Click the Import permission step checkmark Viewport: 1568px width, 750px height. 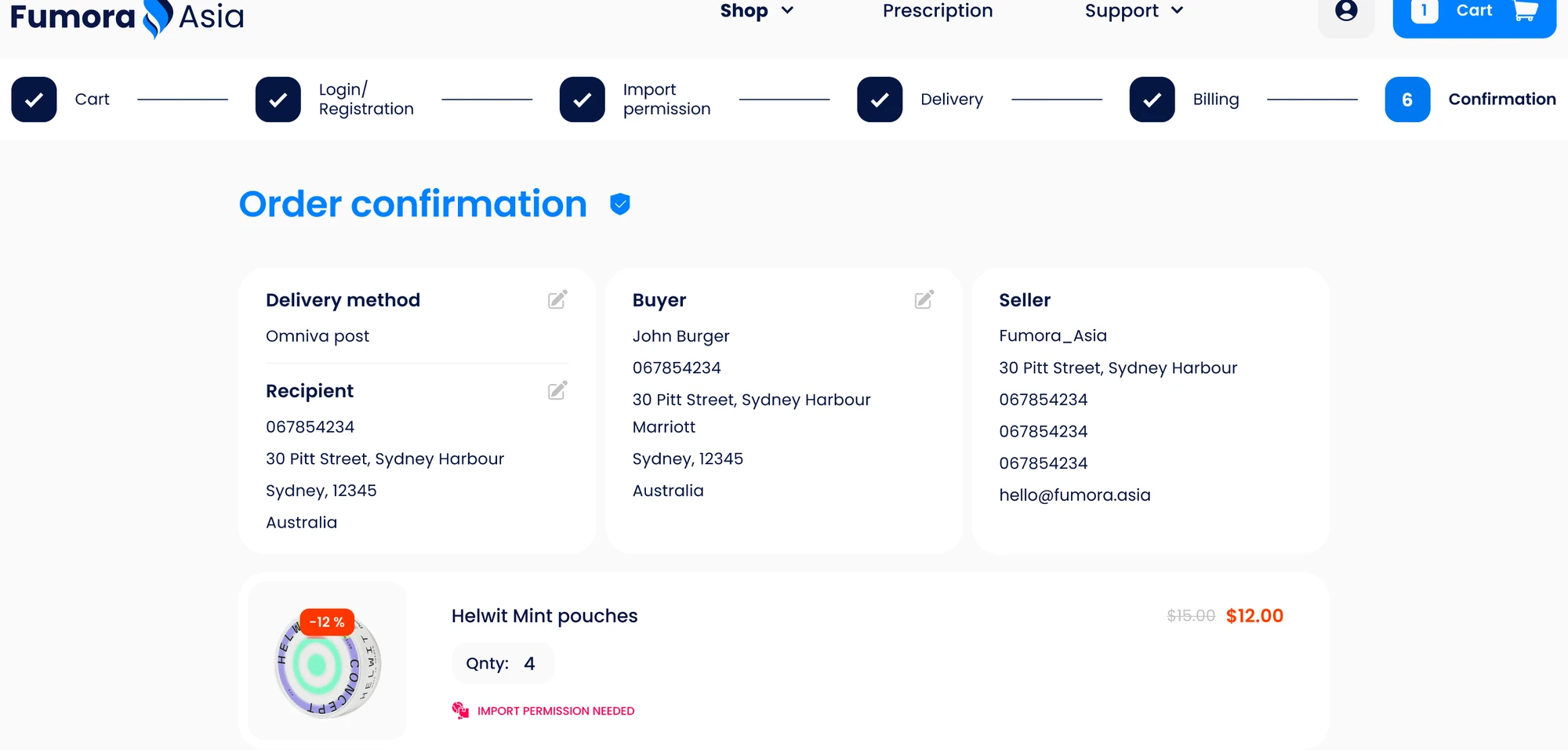583,100
